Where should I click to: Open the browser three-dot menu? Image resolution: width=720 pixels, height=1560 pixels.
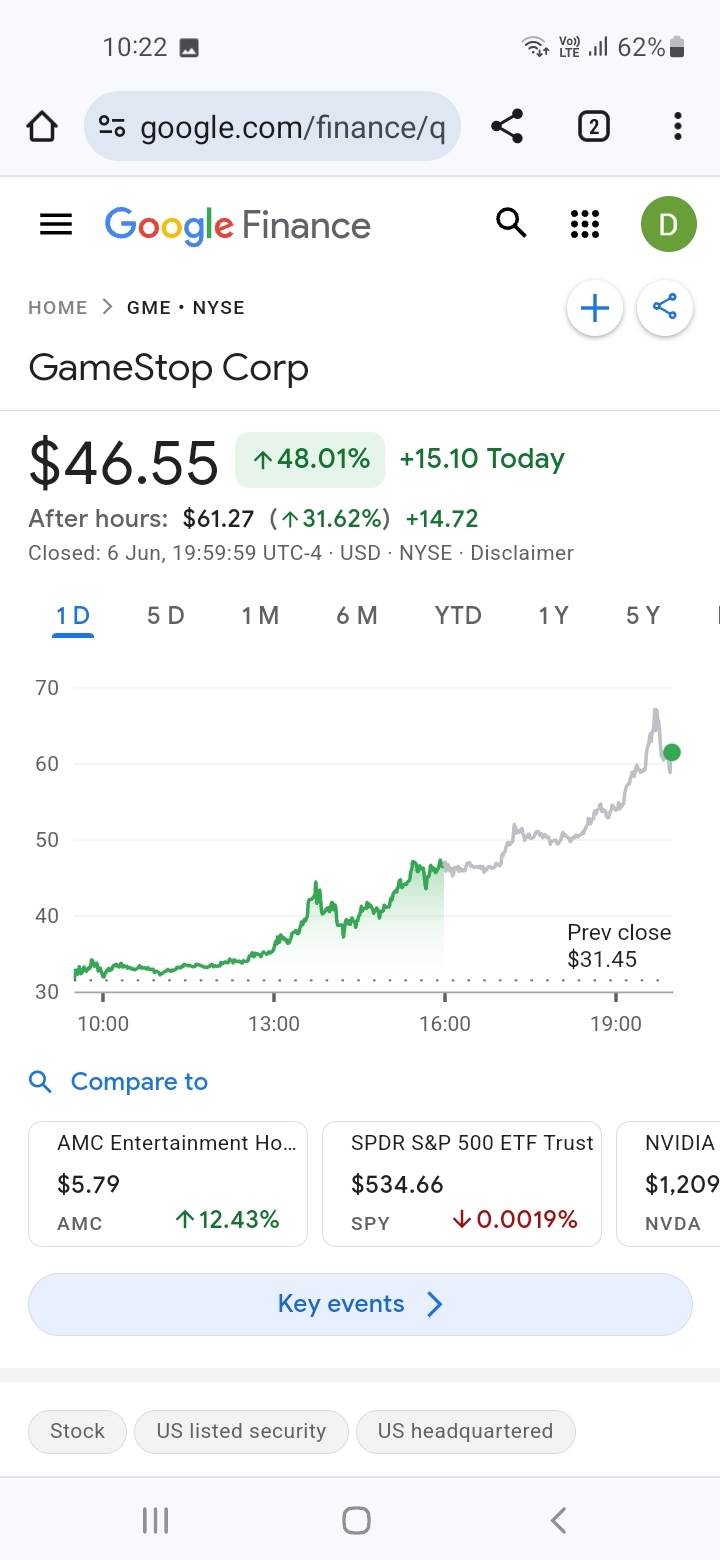pos(677,127)
